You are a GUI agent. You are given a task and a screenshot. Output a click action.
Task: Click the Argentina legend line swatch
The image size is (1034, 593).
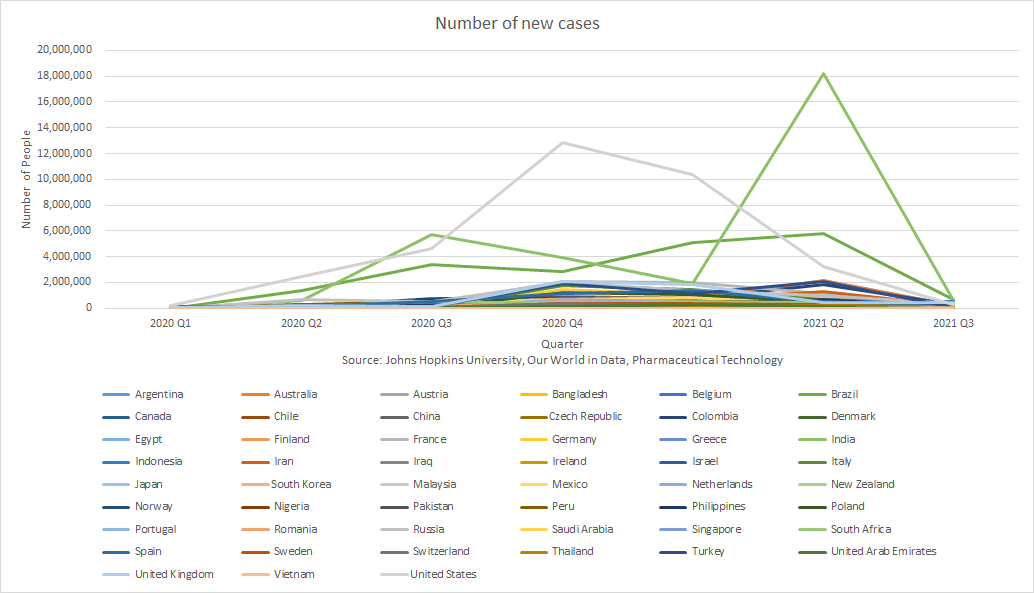tap(115, 394)
